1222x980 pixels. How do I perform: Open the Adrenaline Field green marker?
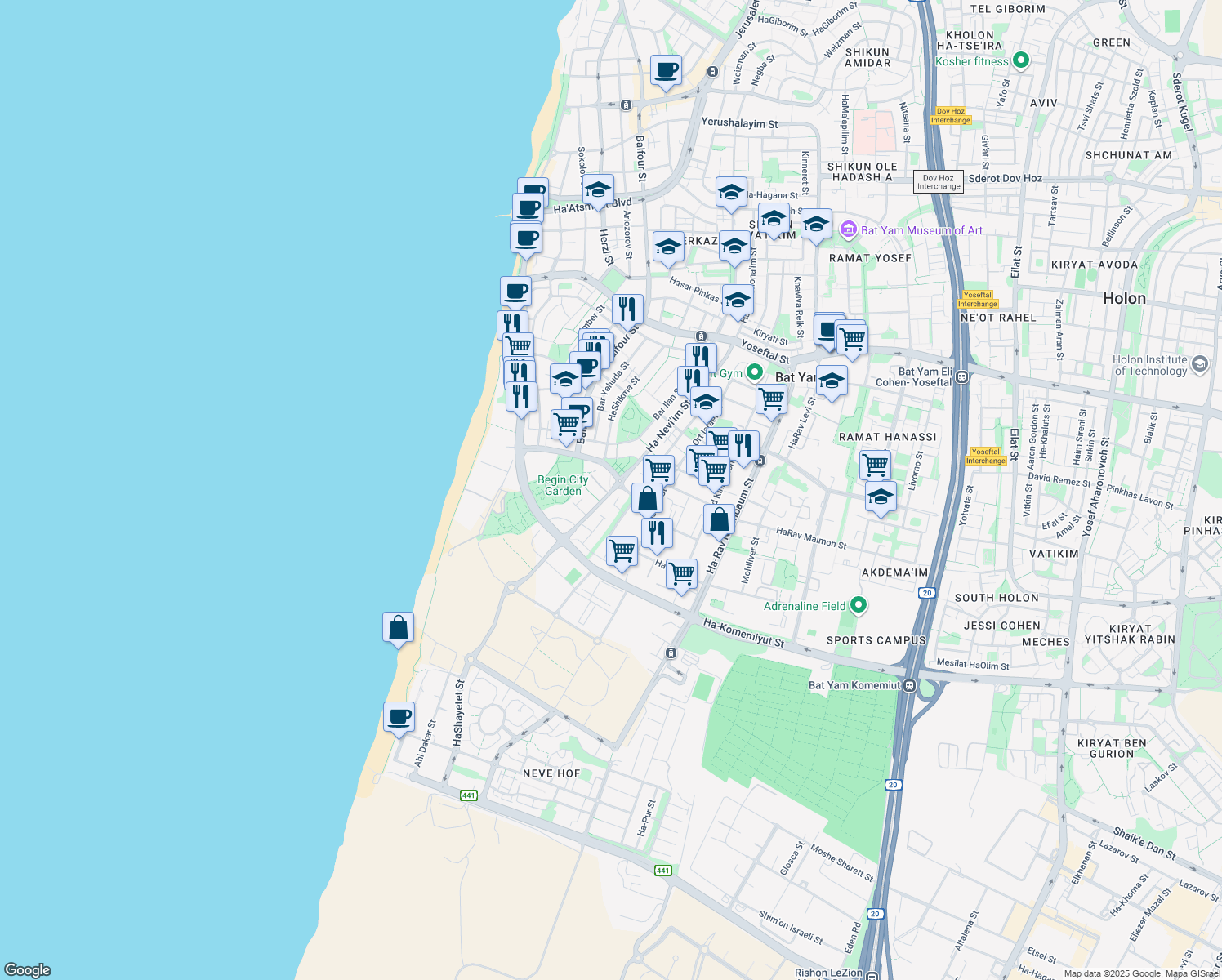click(x=857, y=604)
